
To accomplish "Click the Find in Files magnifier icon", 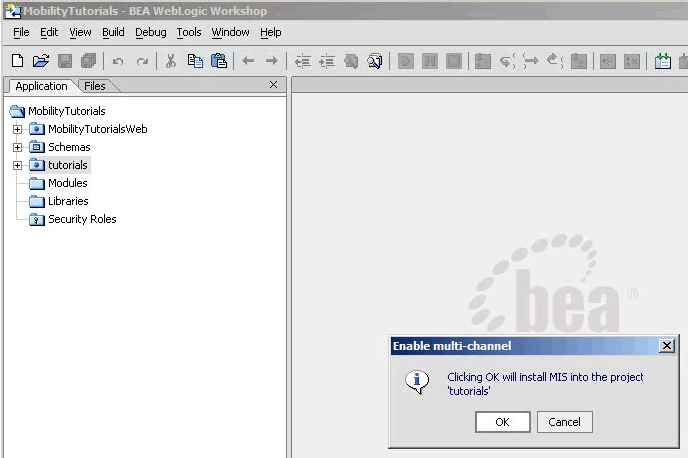I will [x=375, y=61].
